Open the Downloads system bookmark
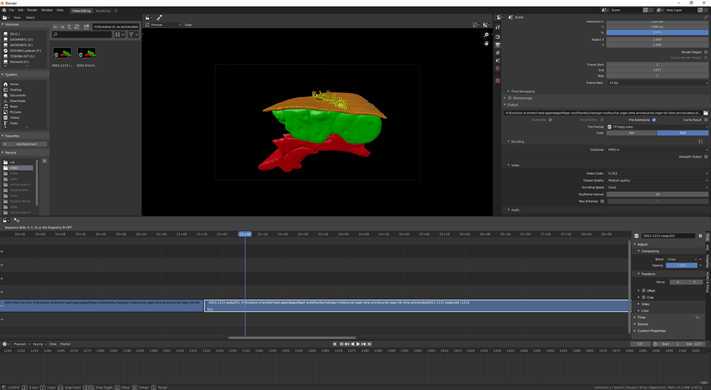The image size is (711, 390). click(17, 101)
